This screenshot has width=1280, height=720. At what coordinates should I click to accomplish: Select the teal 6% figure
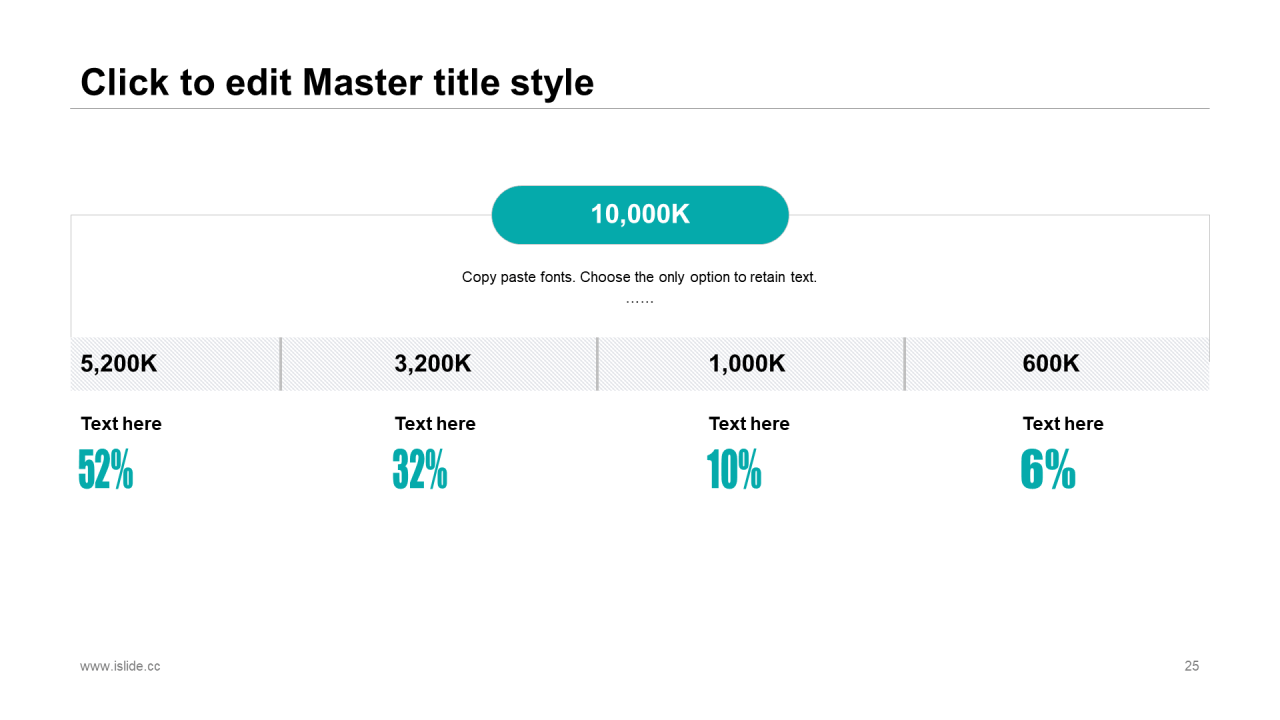pos(1048,469)
